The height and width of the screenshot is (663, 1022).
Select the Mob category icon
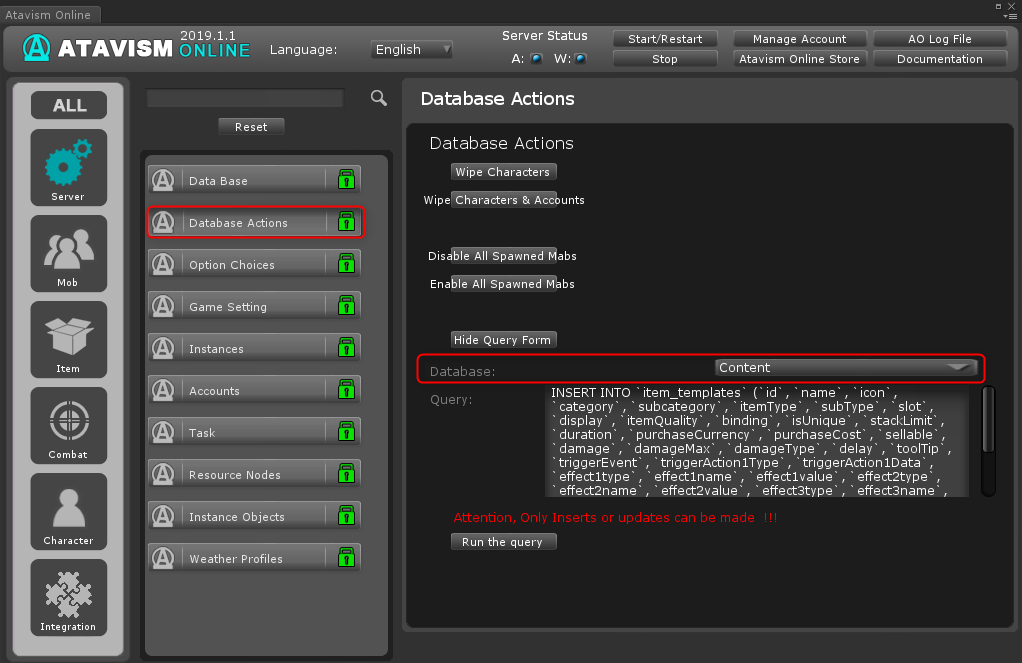pyautogui.click(x=69, y=251)
